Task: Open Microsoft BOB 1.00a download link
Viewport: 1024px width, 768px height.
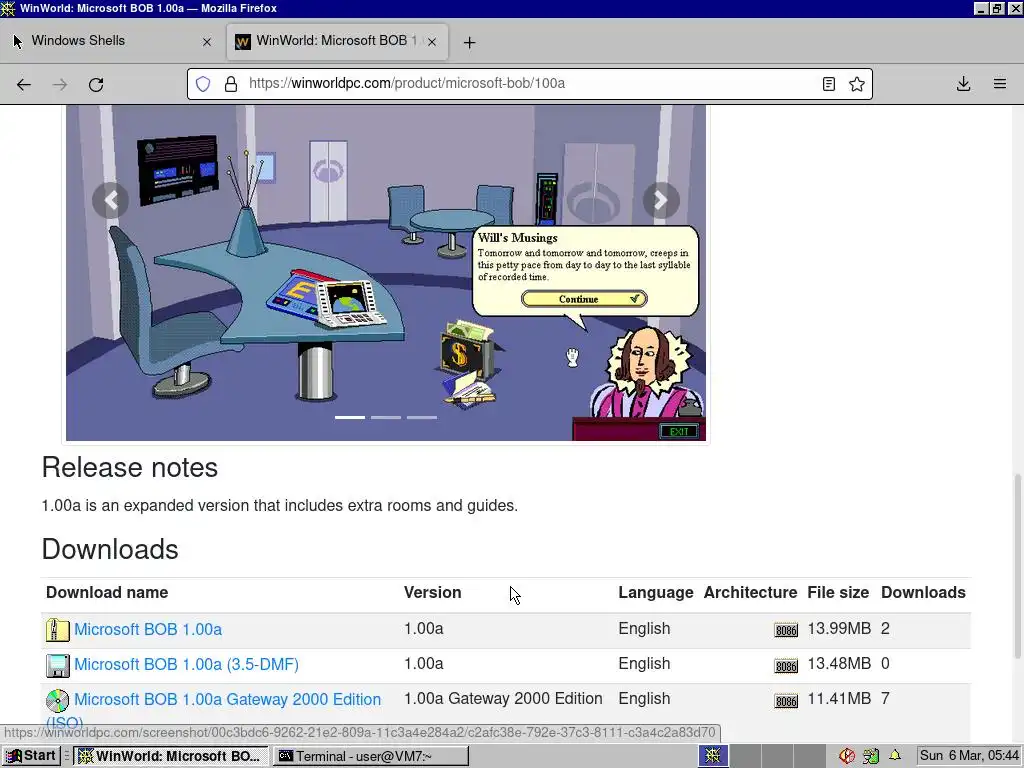Action: (x=148, y=630)
